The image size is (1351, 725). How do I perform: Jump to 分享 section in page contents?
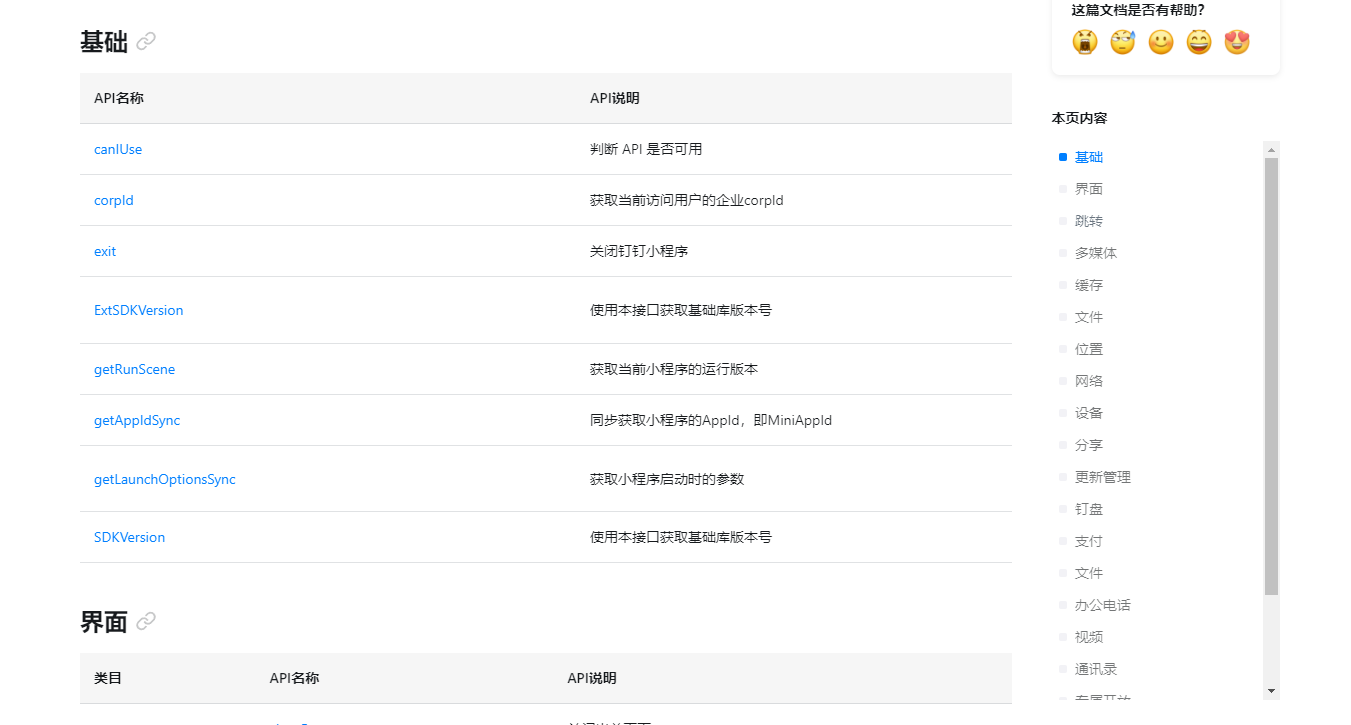[x=1088, y=445]
